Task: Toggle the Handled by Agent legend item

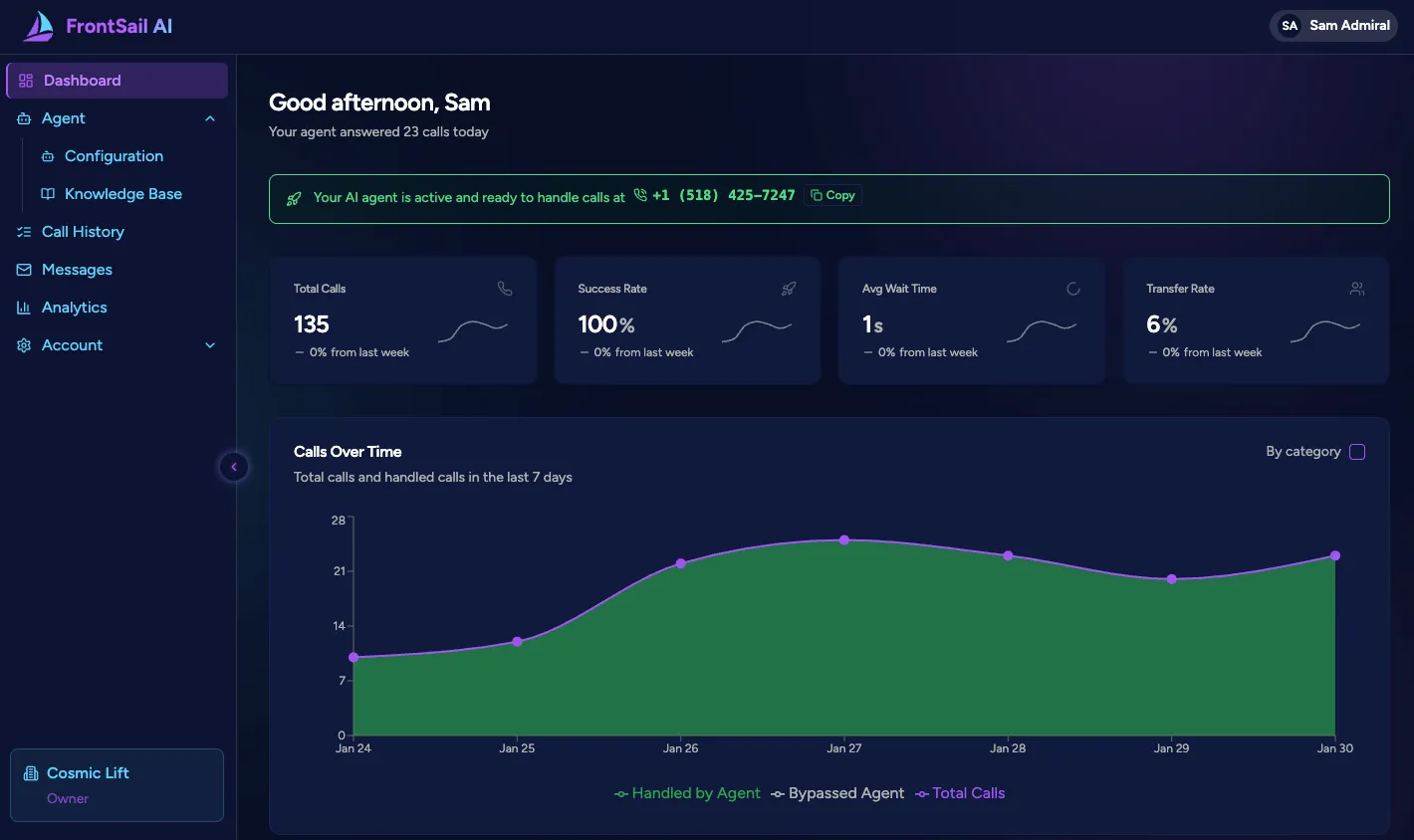Action: [688, 792]
